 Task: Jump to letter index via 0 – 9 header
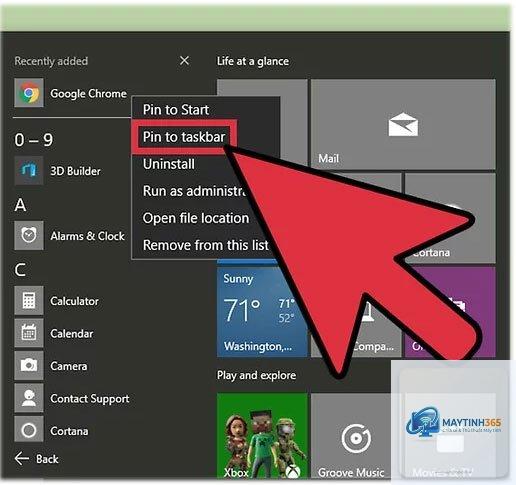click(34, 140)
